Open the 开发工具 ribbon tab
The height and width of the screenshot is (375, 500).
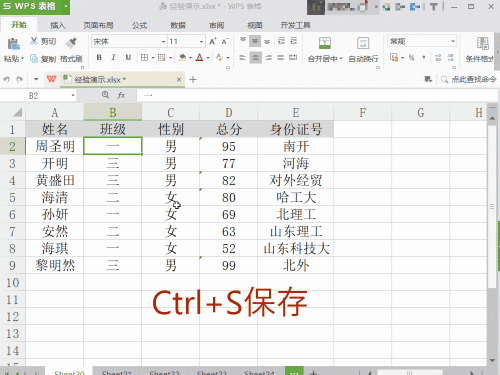click(295, 25)
